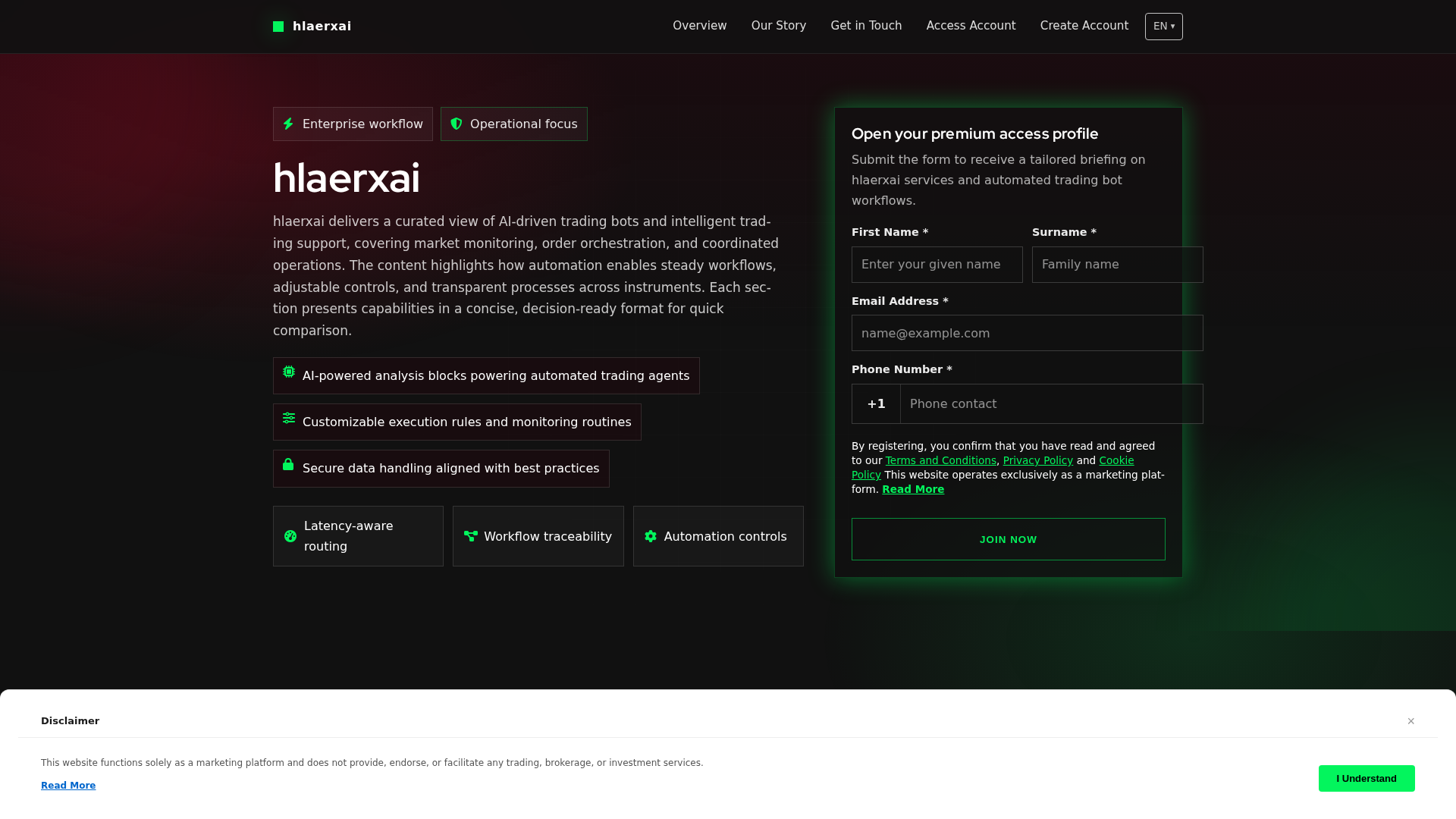Select Access Account in the header
Viewport: 1456px width, 819px height.
(971, 26)
